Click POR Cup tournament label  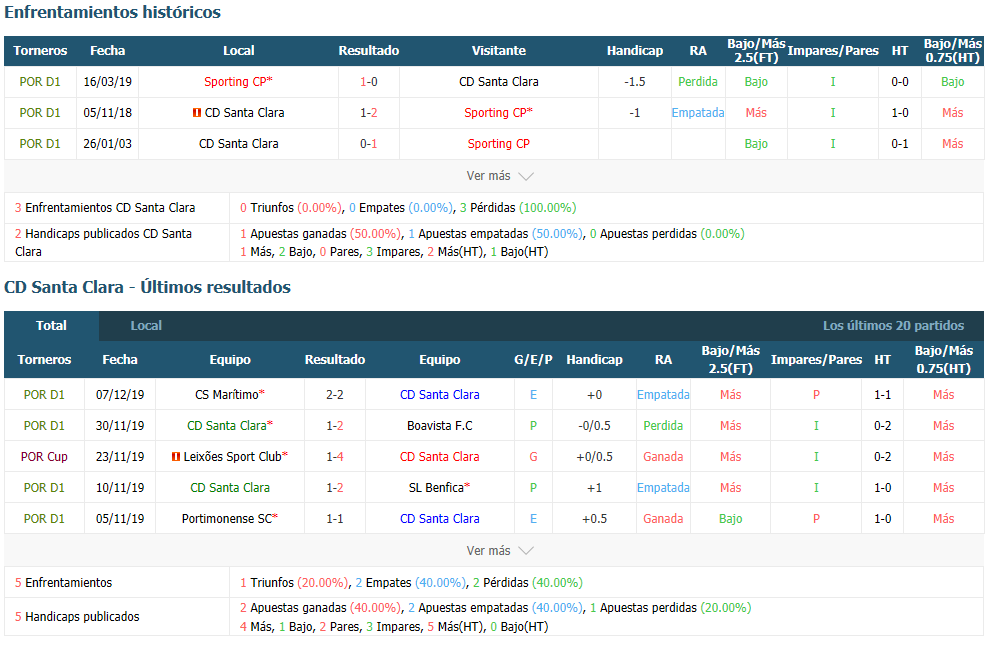pos(44,457)
